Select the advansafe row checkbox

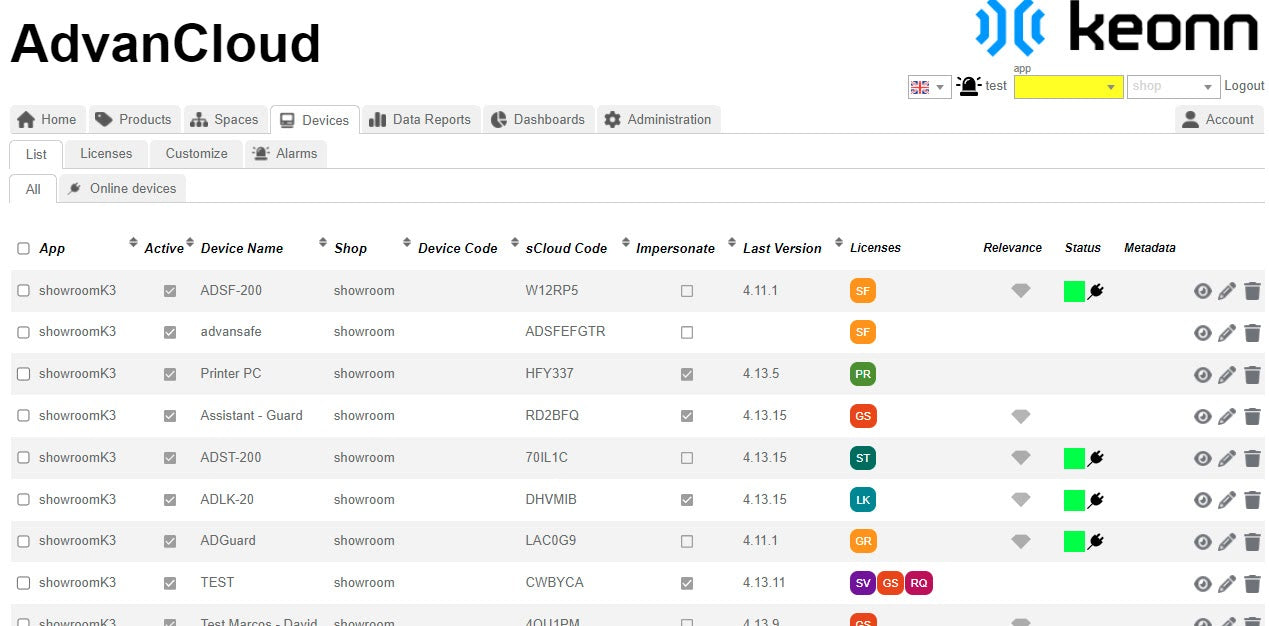coord(24,332)
